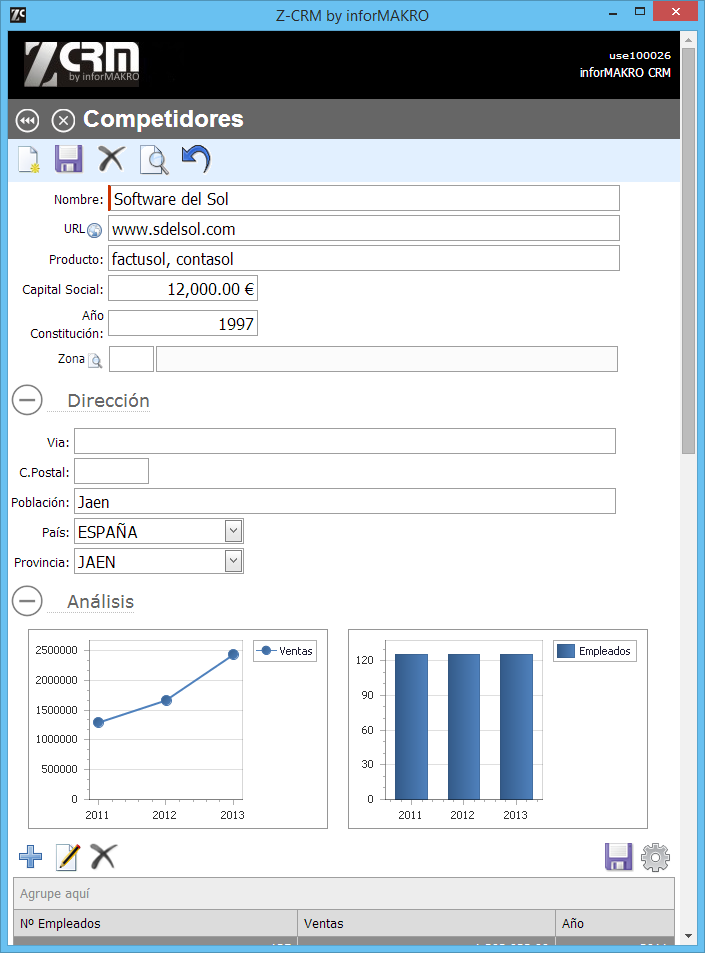The image size is (705, 953).
Task: Click the wide Zona description field
Action: coord(387,359)
